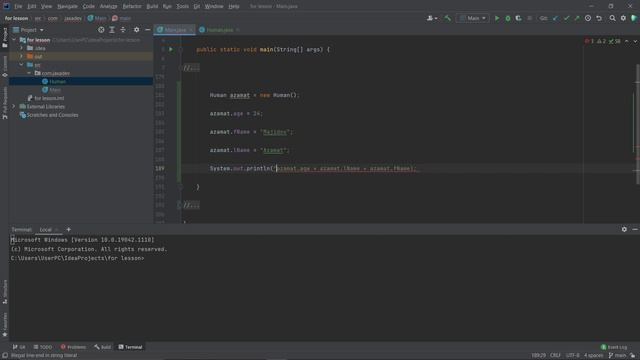
Task: Collapse the com.javadev package node
Action: coord(29,73)
